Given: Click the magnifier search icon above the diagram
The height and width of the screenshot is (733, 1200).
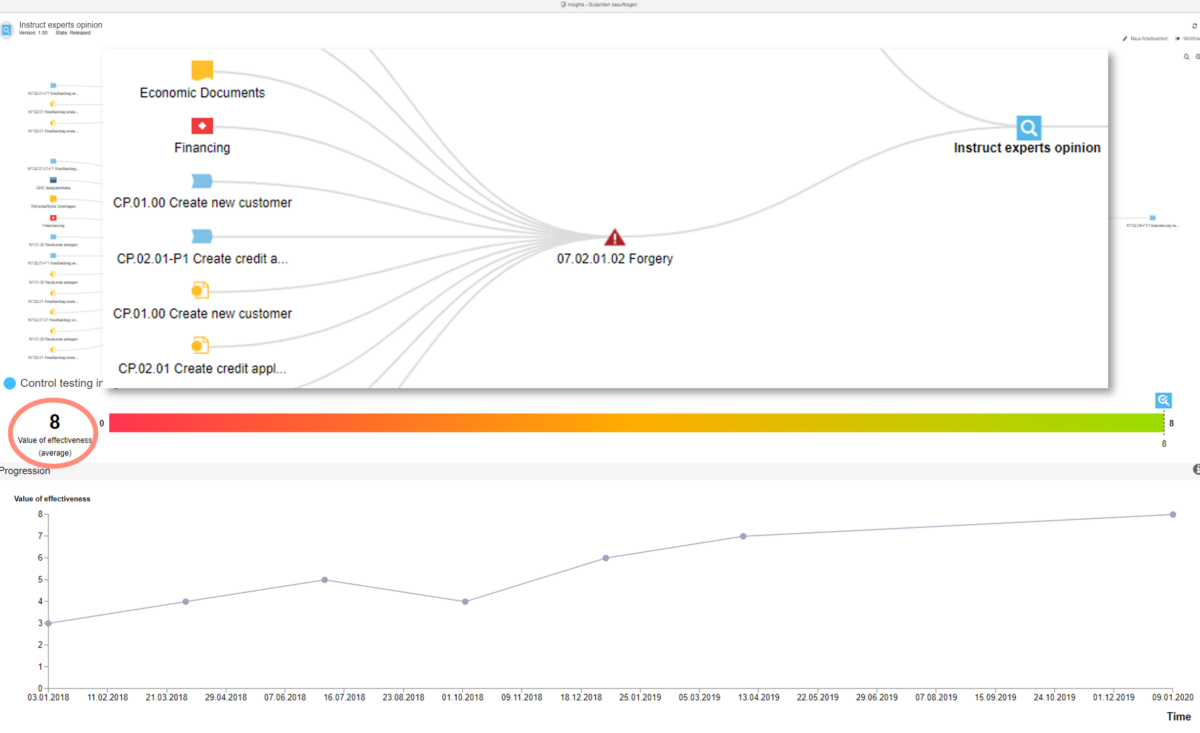Looking at the screenshot, I should pos(1186,57).
